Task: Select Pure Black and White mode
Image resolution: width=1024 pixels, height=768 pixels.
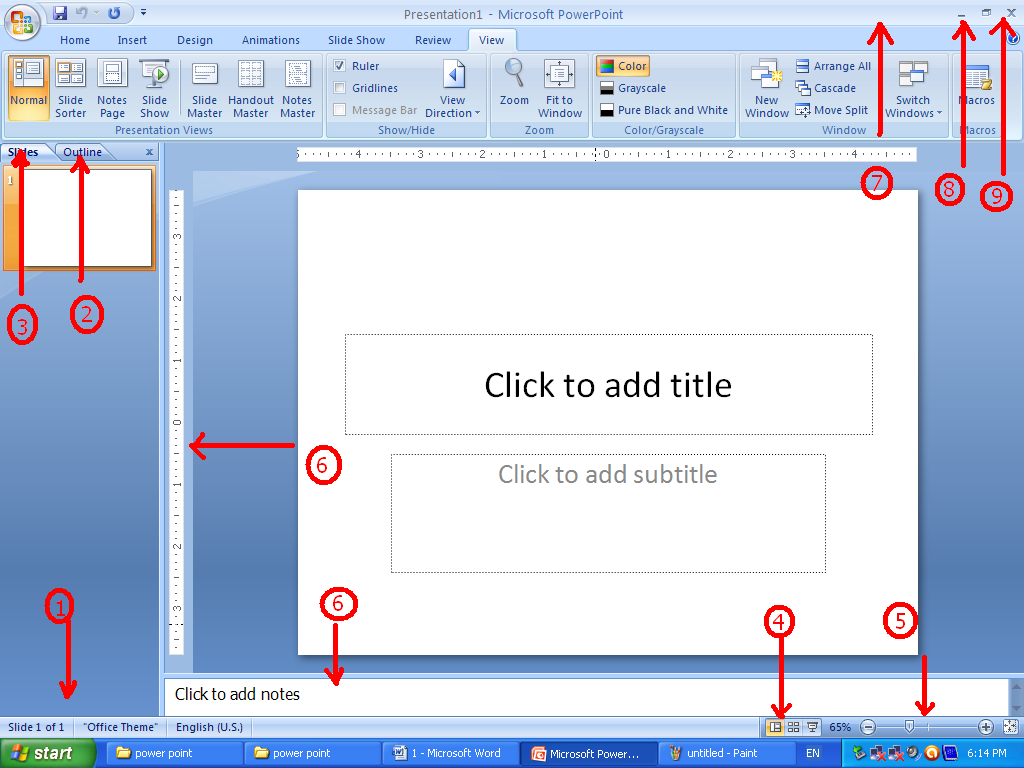Action: [664, 110]
